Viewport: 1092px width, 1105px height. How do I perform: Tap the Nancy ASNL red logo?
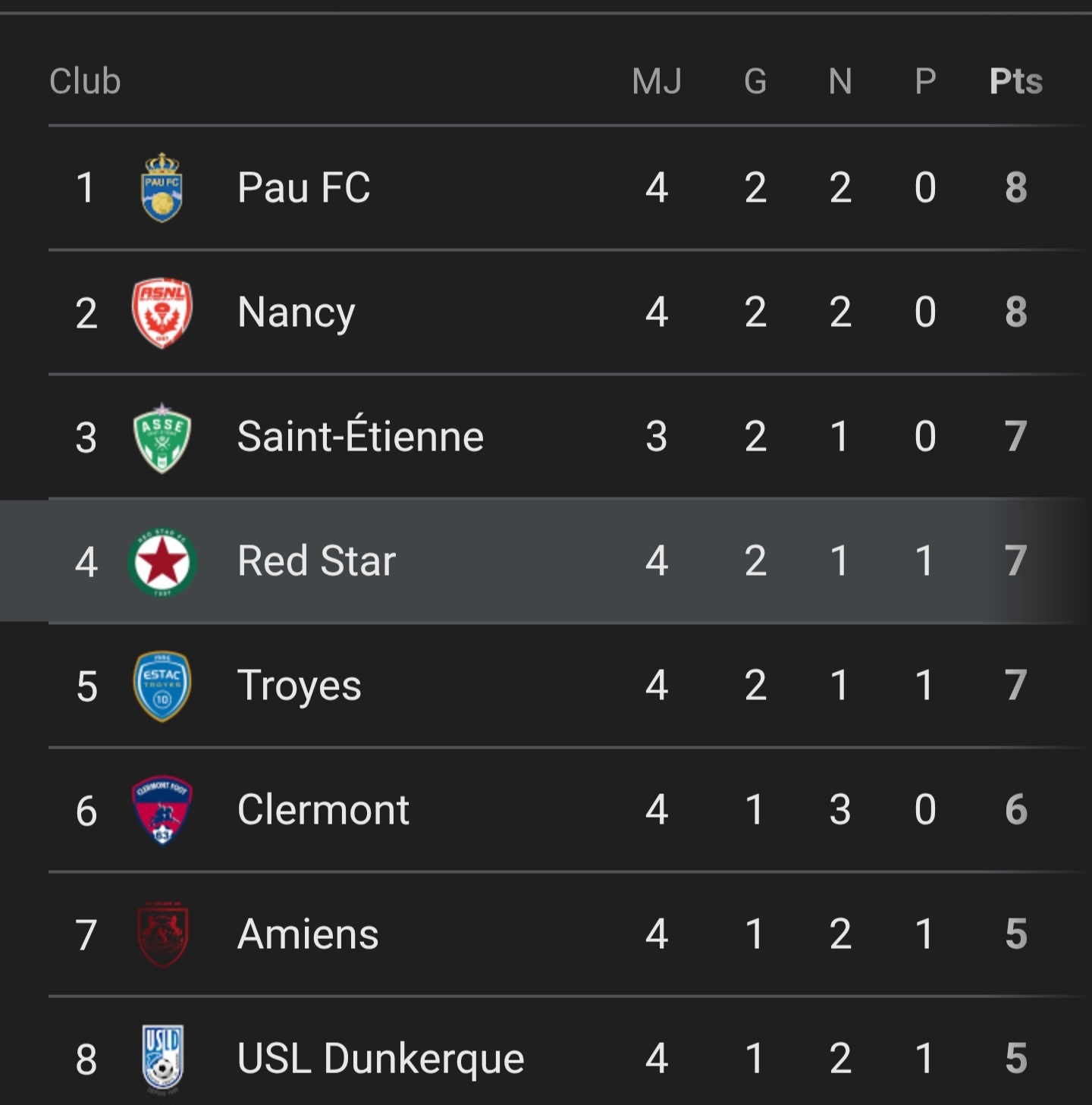pos(162,312)
